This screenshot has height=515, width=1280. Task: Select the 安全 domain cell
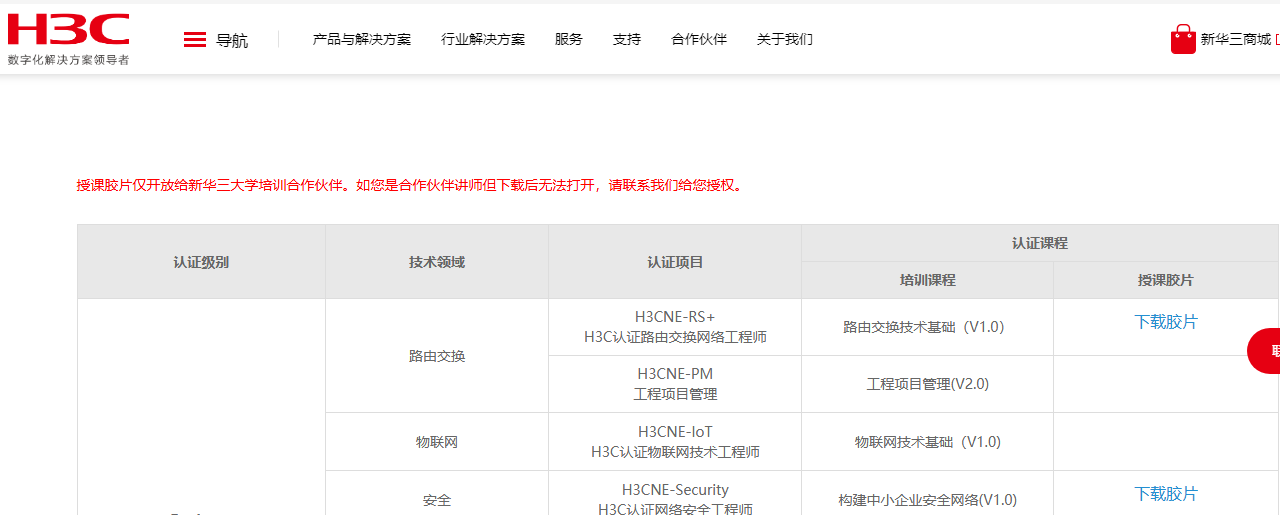pos(437,493)
